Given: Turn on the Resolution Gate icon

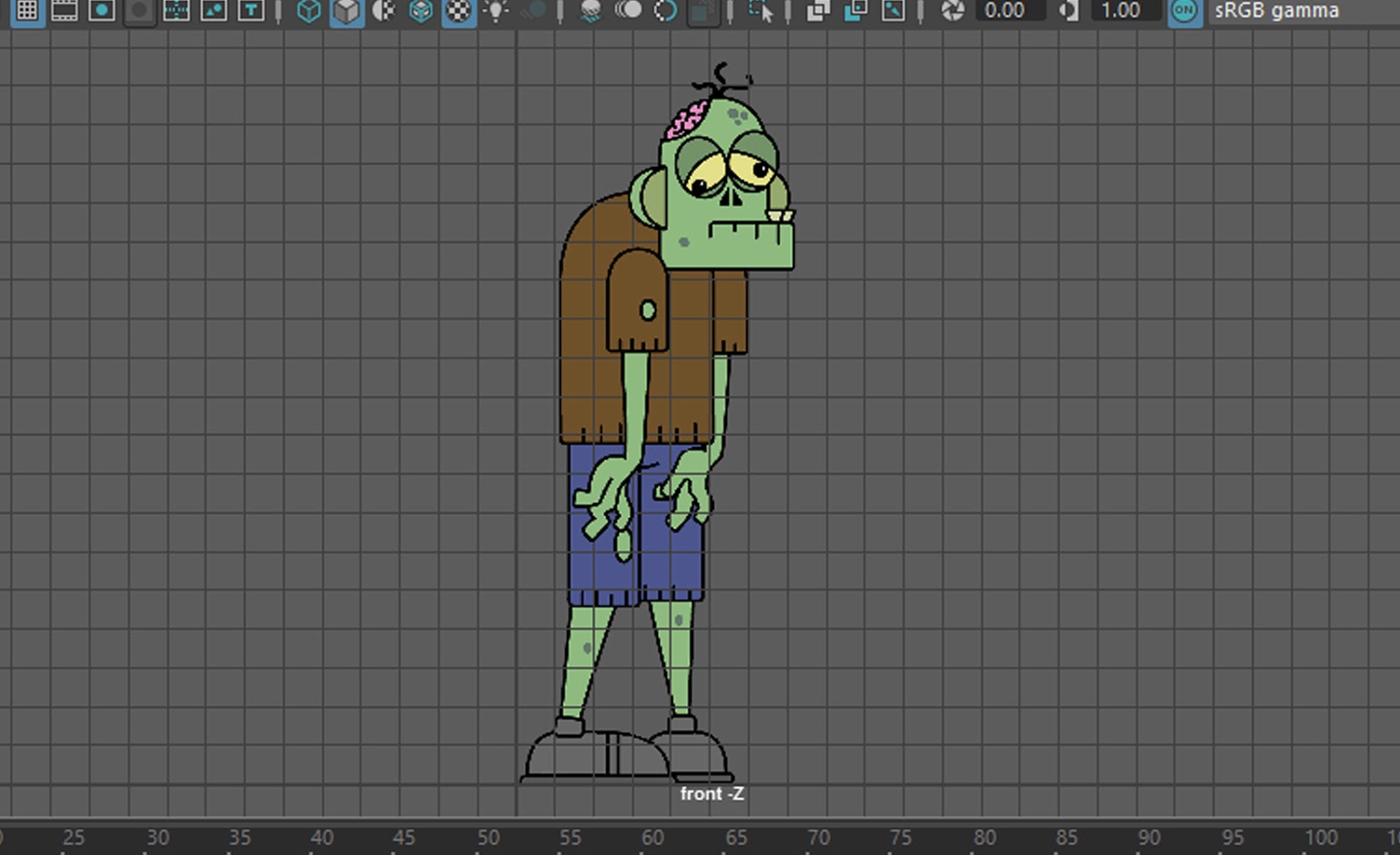Looking at the screenshot, I should 101,11.
